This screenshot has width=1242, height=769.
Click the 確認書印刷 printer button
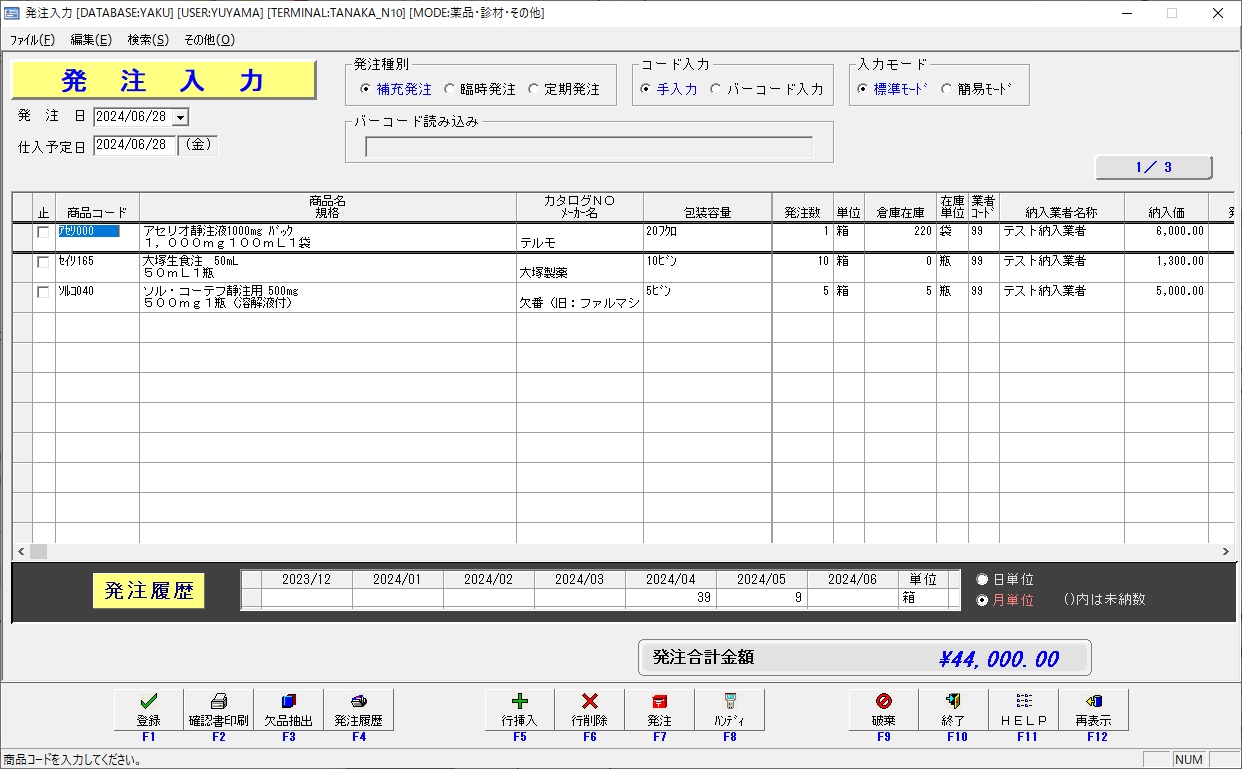[219, 710]
